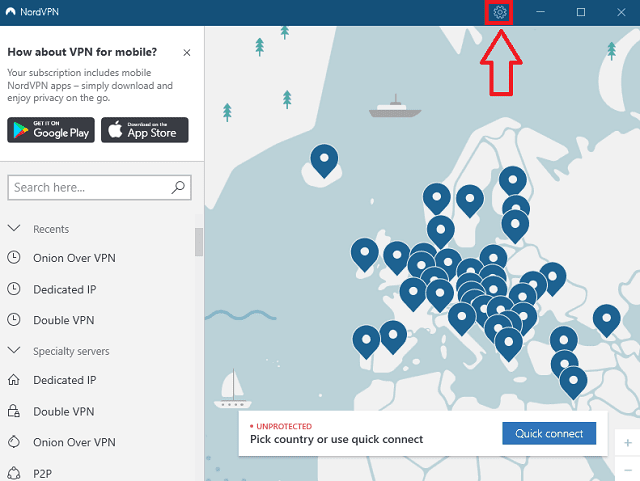Select recent Onion Over VPN clock icon
The image size is (640, 481).
pos(14,258)
